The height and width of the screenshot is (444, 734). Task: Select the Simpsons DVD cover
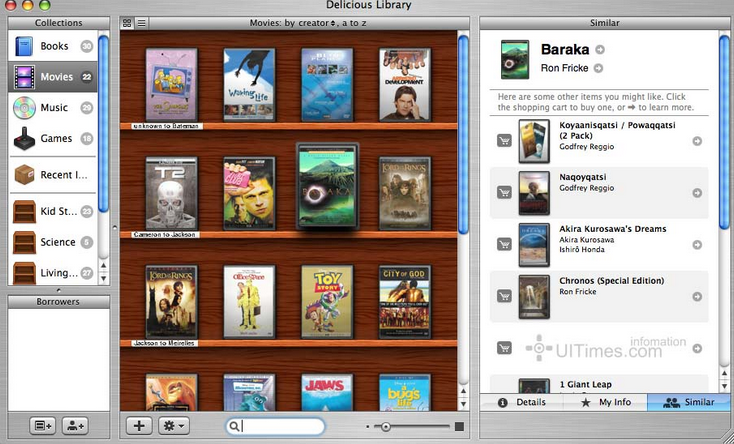click(x=171, y=85)
